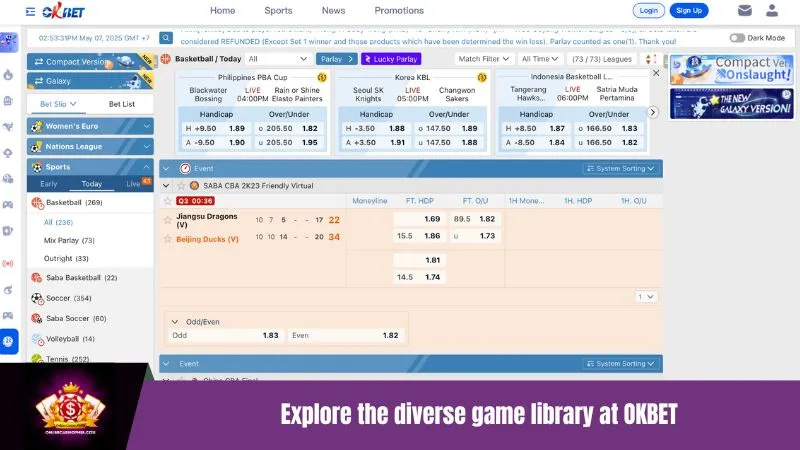Viewport: 800px width, 450px height.
Task: Click the live broadcast icon in left rail
Action: point(8,264)
